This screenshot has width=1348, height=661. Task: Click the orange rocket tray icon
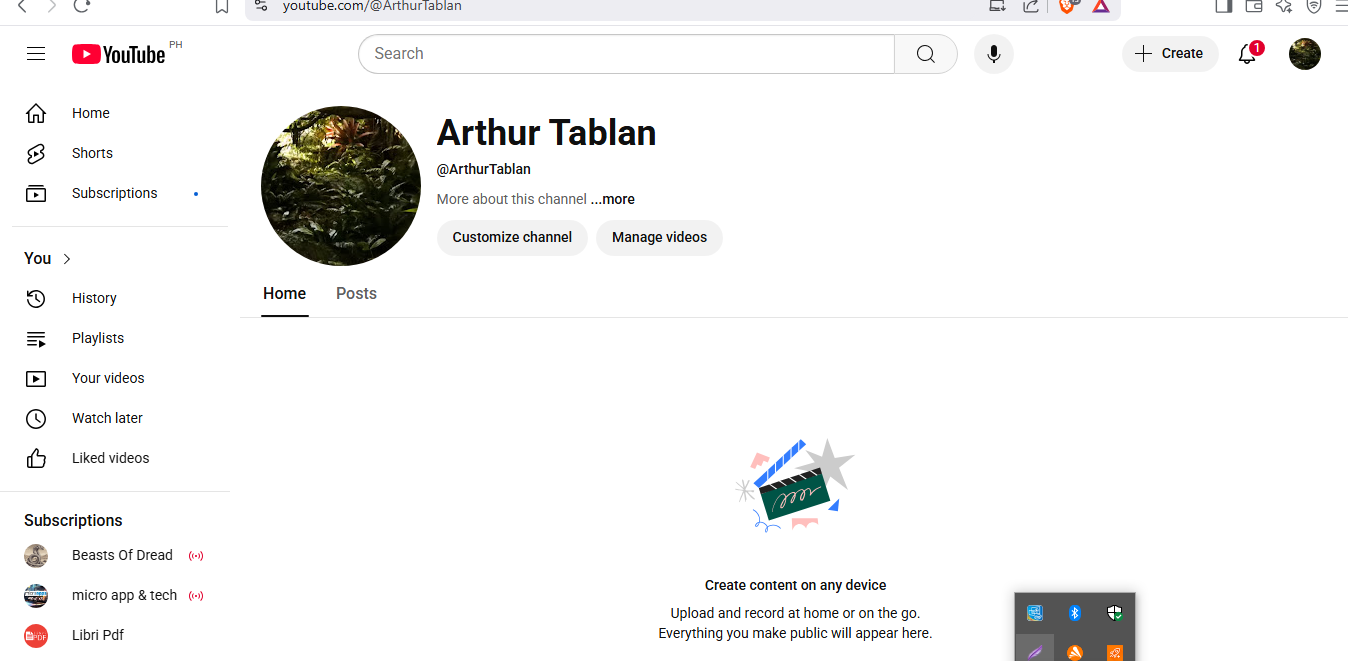[1115, 653]
